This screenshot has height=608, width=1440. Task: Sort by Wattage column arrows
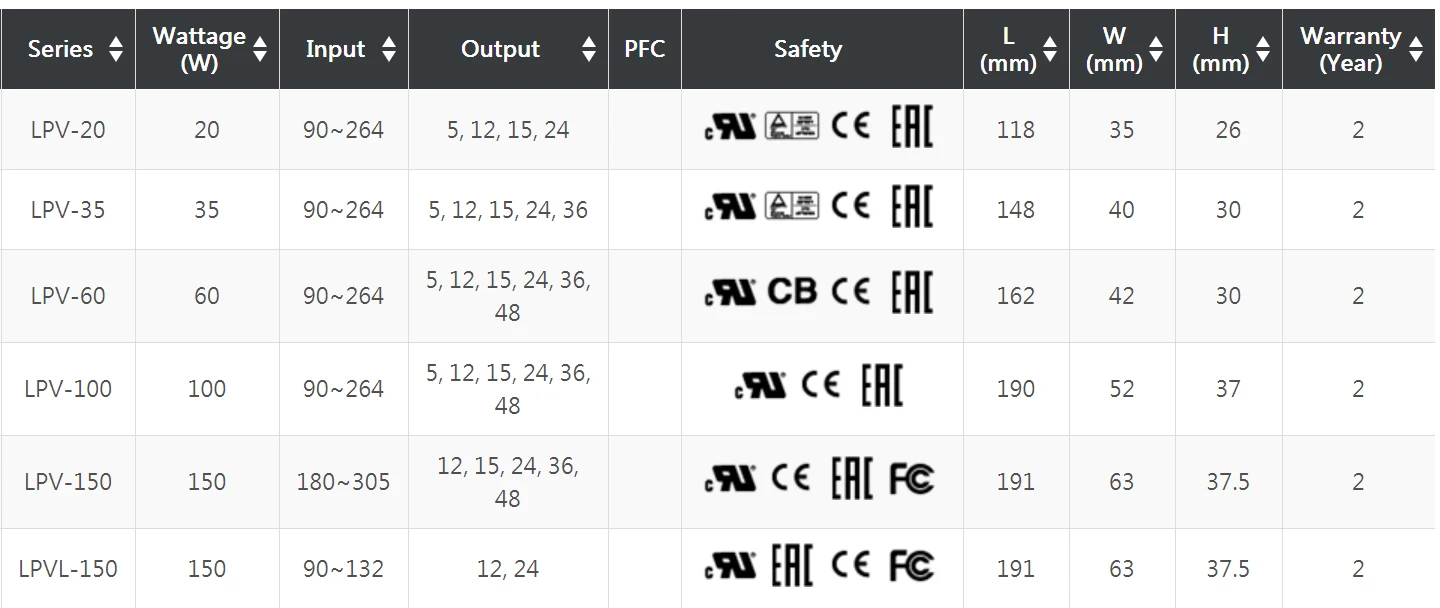click(260, 49)
